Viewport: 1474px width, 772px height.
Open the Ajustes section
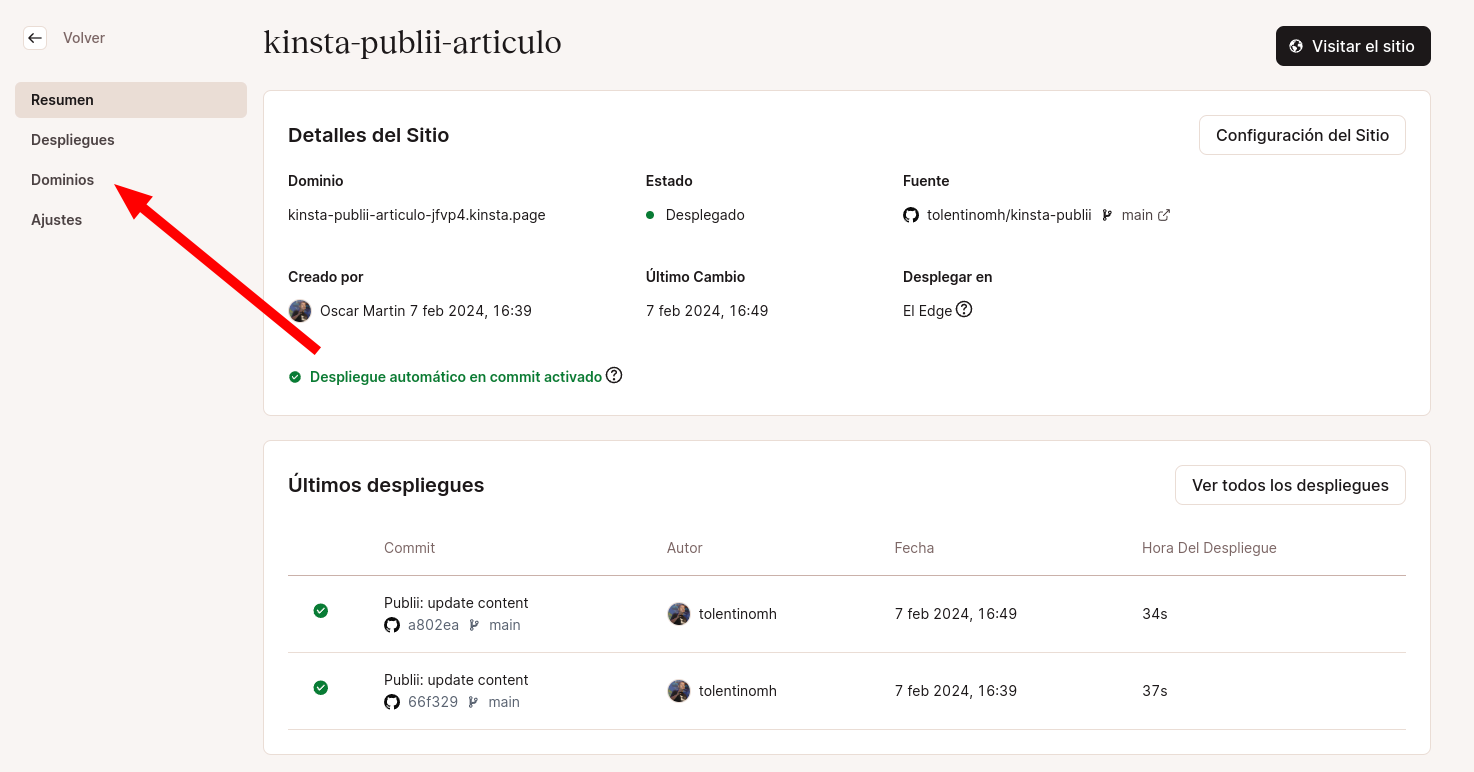pos(56,219)
